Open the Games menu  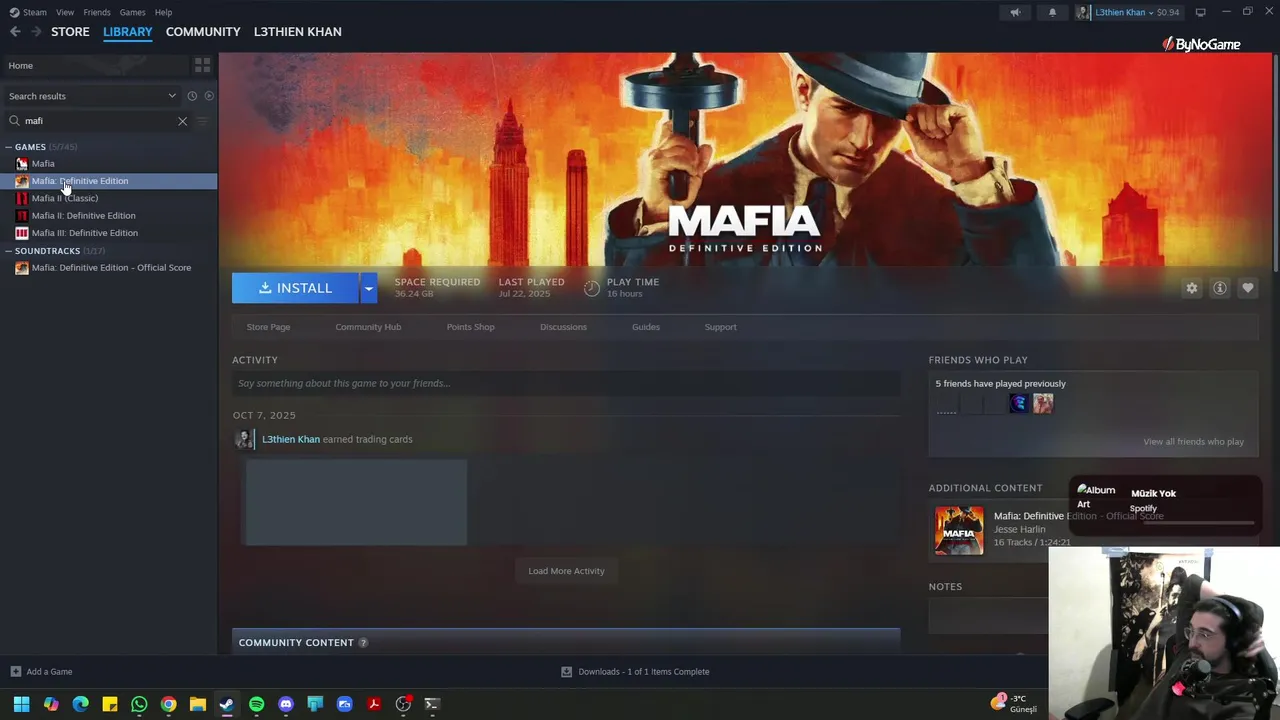point(132,12)
